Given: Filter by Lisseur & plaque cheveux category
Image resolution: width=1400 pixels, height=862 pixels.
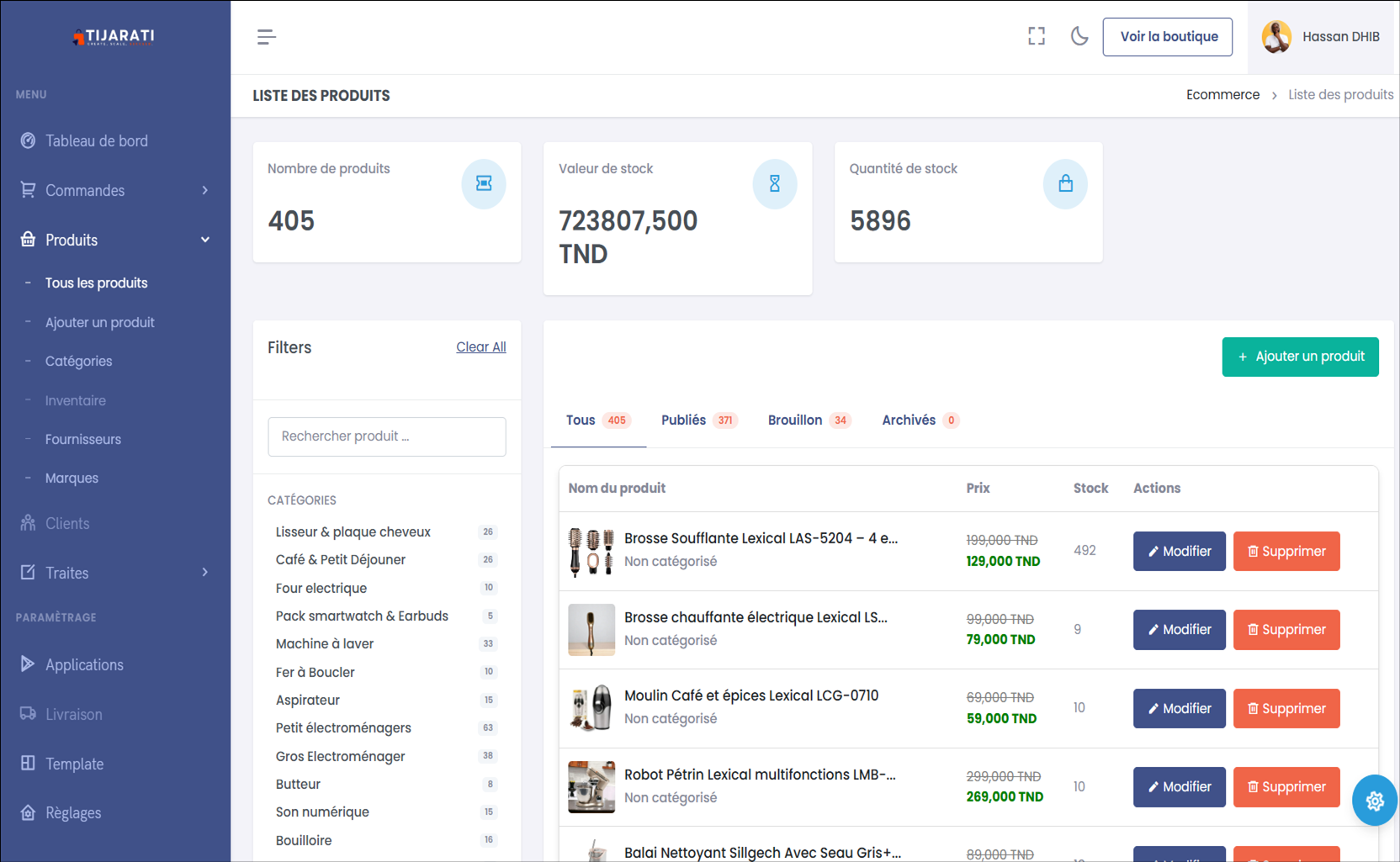Looking at the screenshot, I should click(386, 532).
